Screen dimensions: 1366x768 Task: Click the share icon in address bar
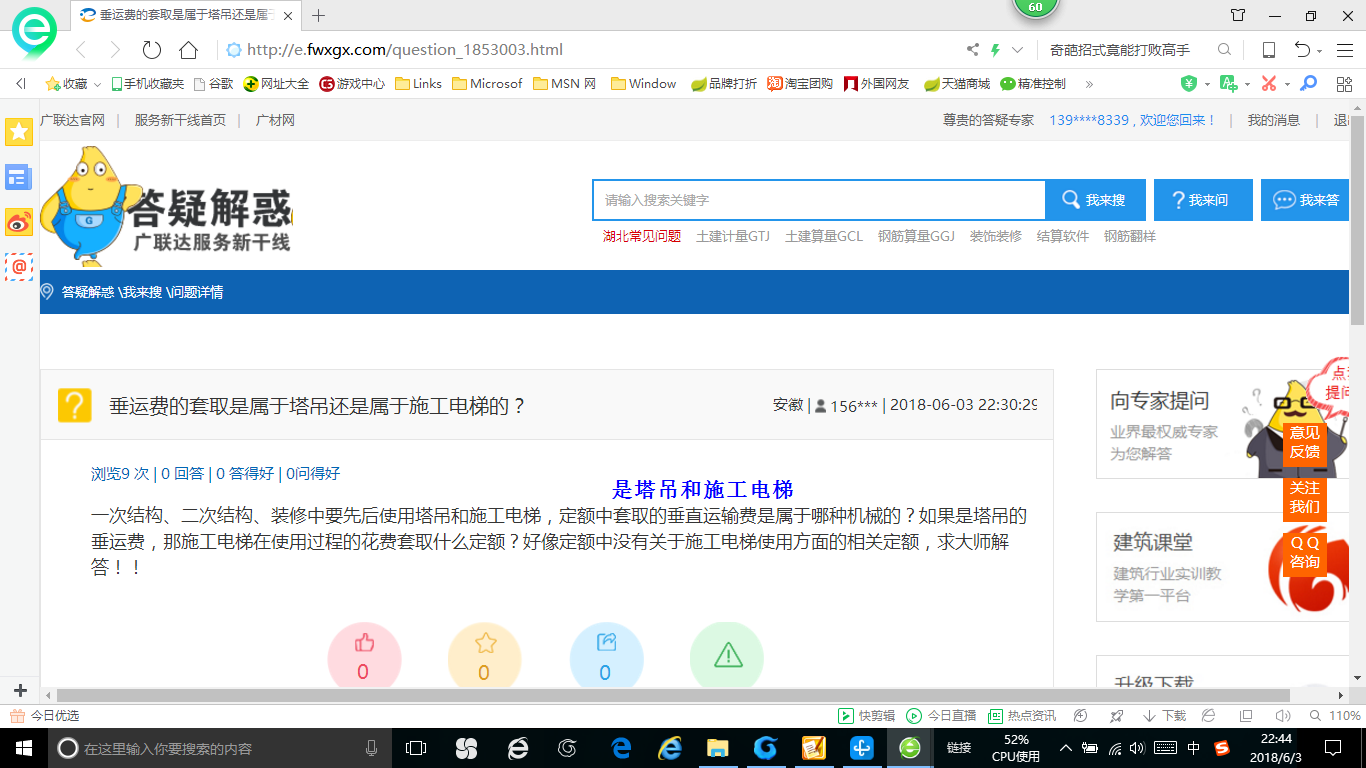973,50
